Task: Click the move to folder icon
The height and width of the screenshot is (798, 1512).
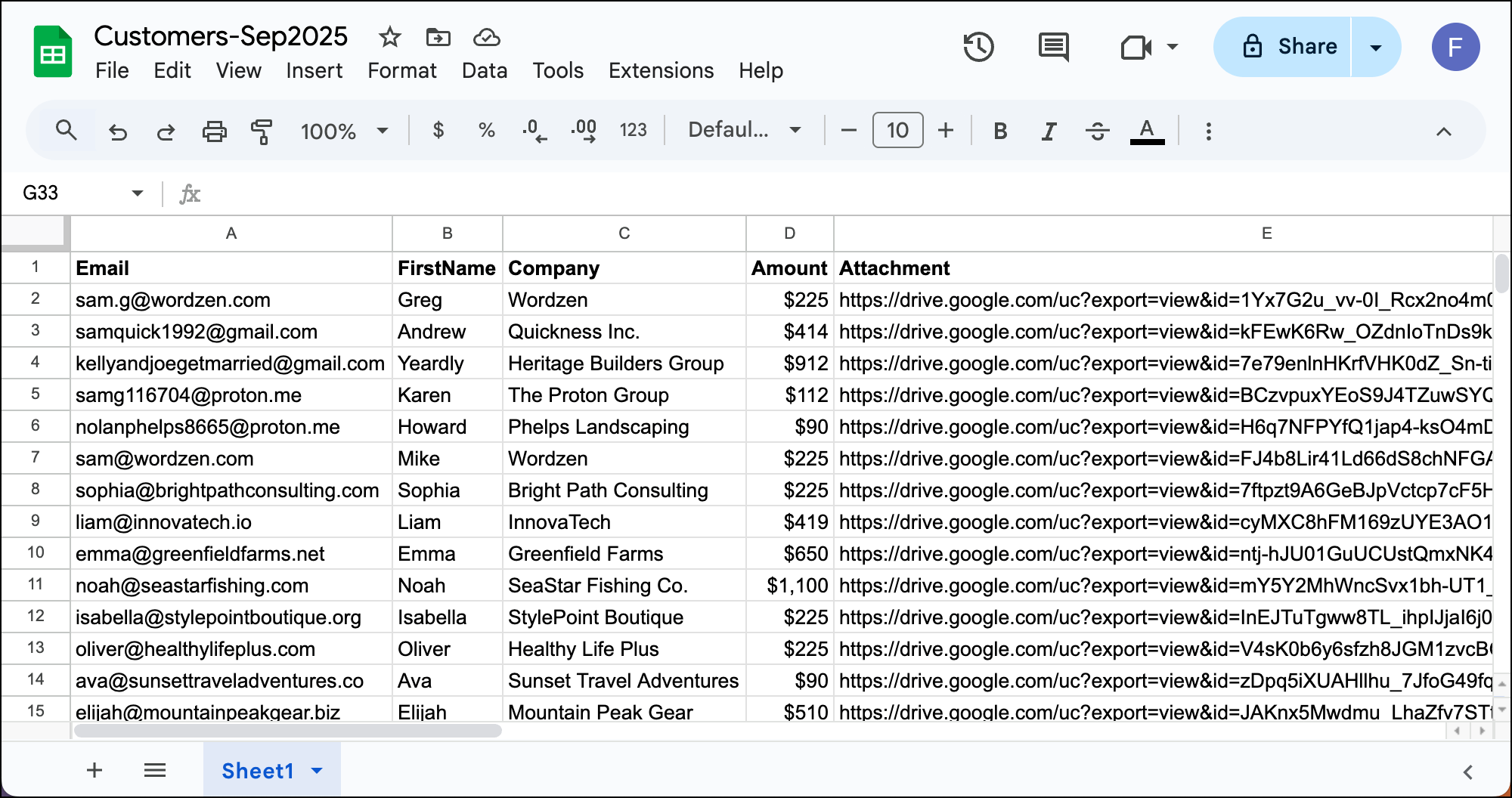Action: click(x=438, y=37)
